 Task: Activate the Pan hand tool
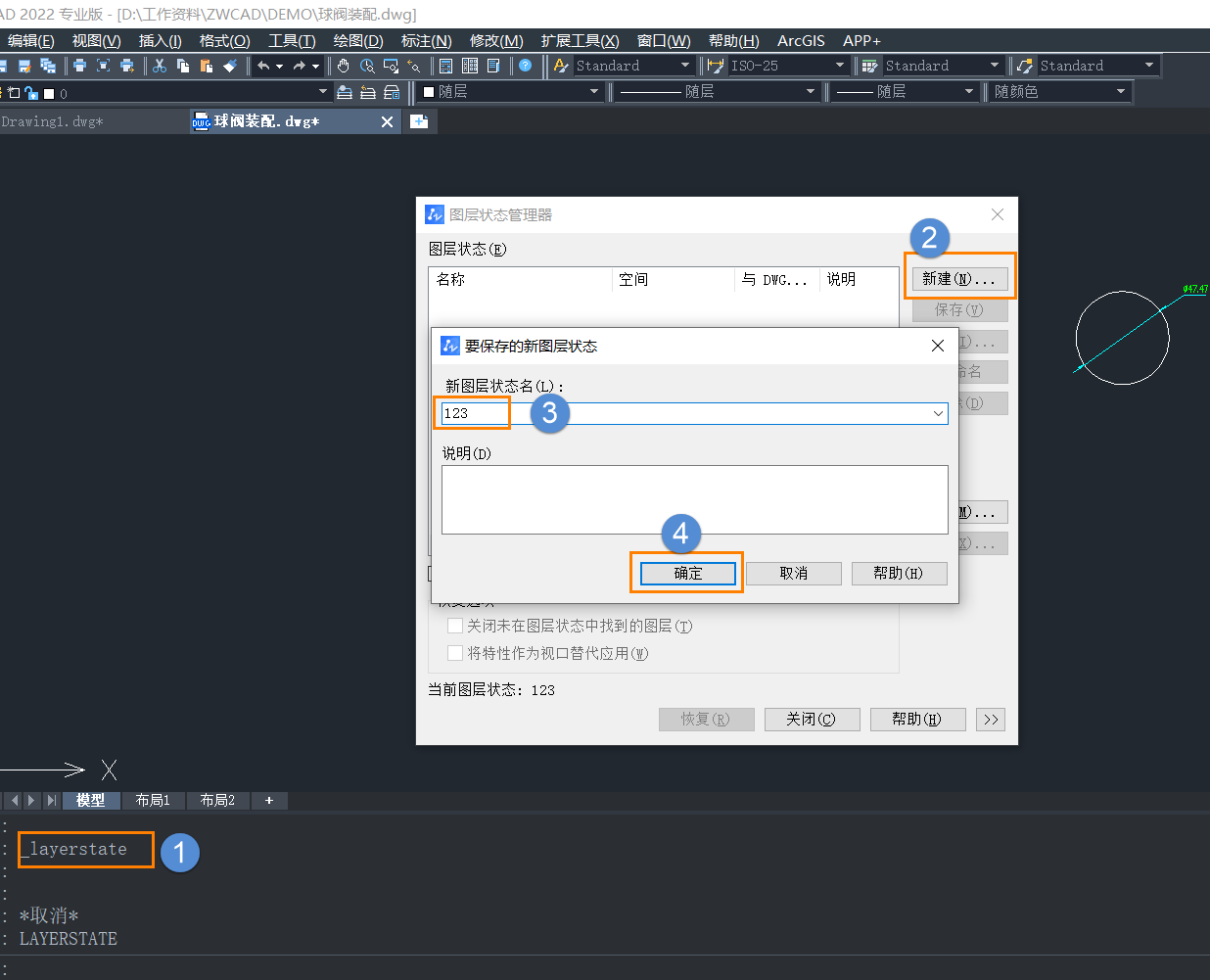tap(343, 66)
